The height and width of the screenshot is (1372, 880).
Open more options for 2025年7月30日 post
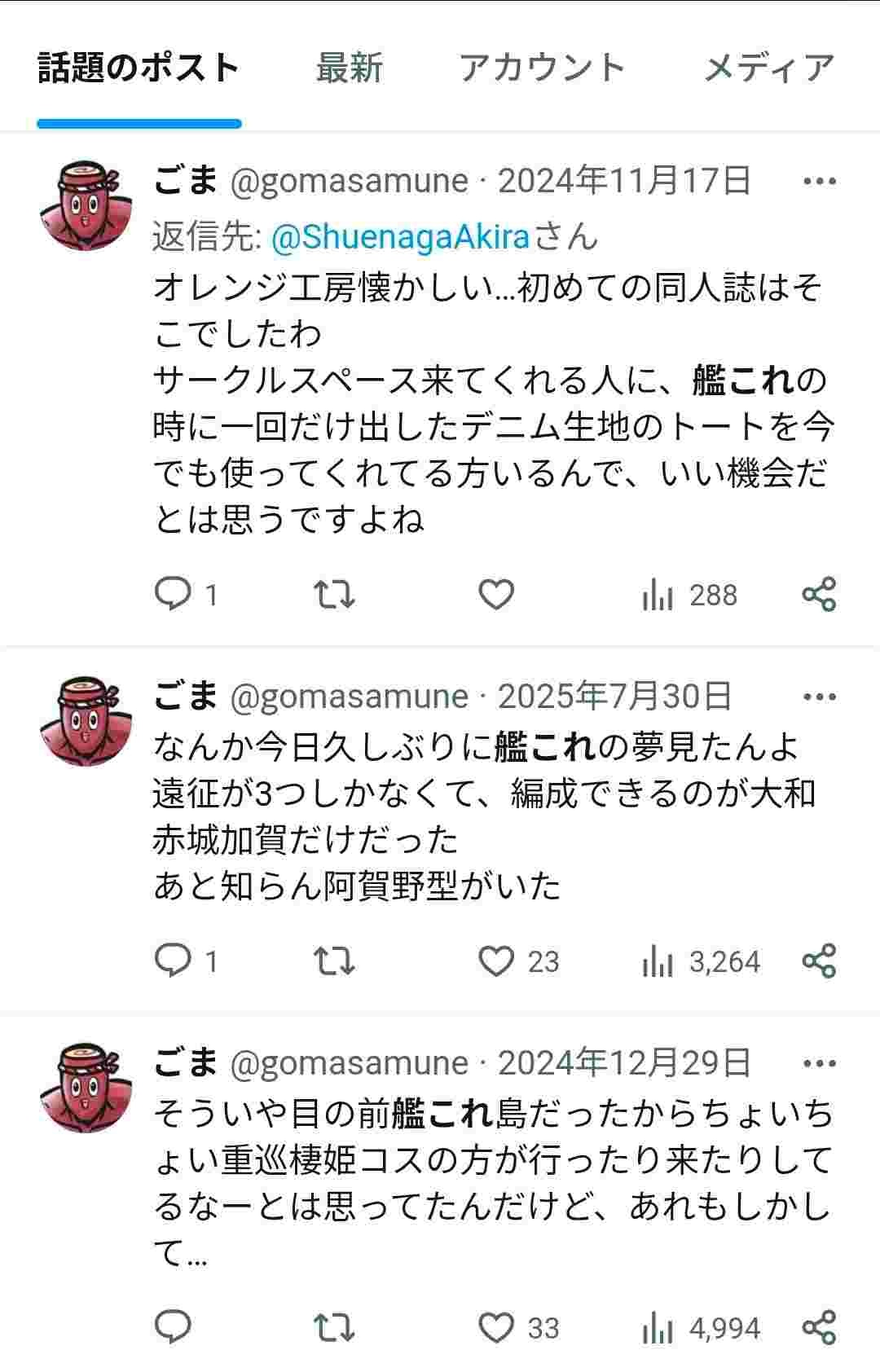(819, 697)
